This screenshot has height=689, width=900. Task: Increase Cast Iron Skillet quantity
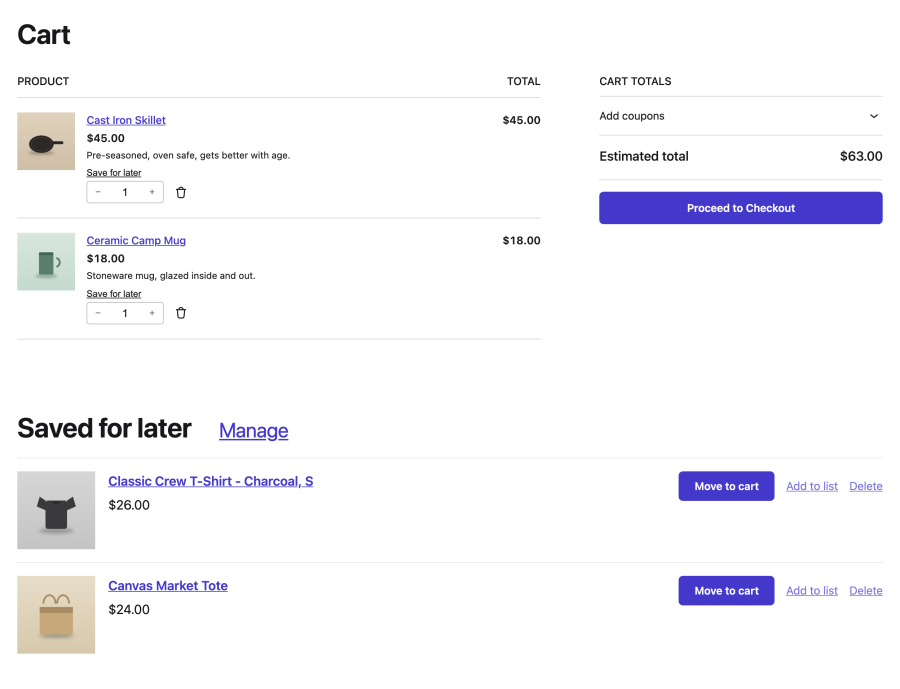click(x=152, y=192)
